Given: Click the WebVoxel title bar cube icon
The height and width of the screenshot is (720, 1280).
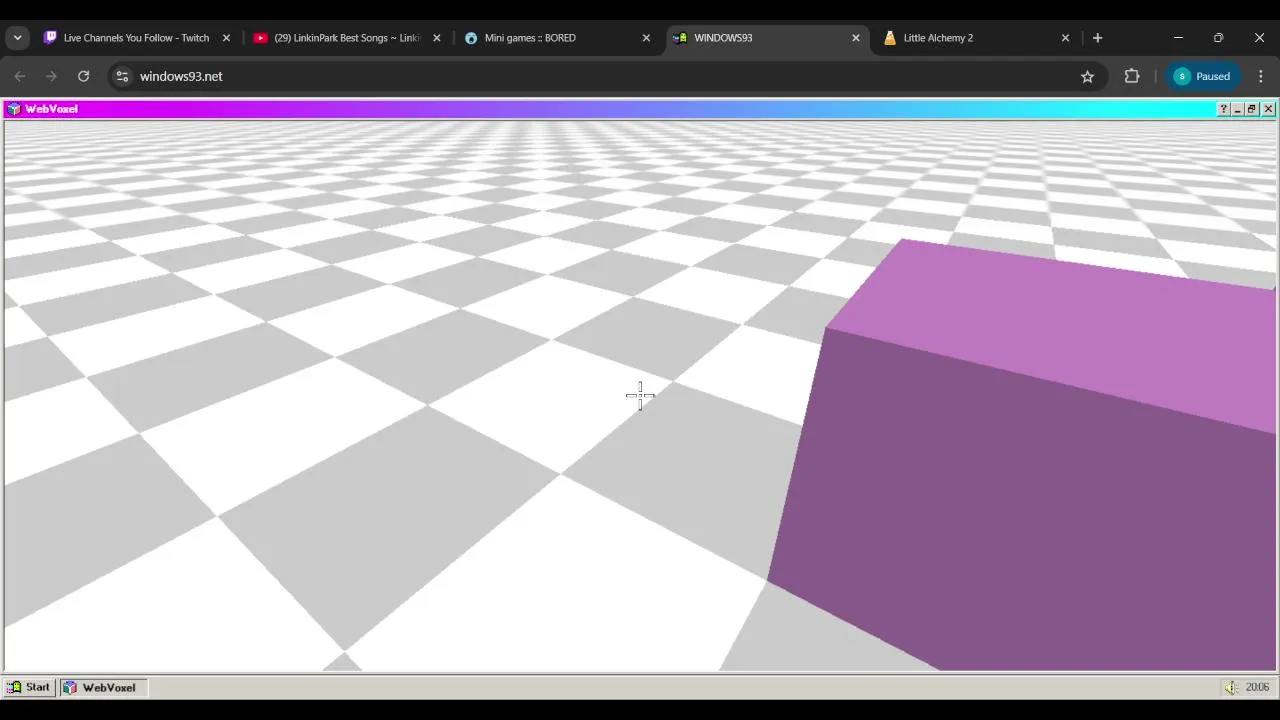Looking at the screenshot, I should 14,109.
